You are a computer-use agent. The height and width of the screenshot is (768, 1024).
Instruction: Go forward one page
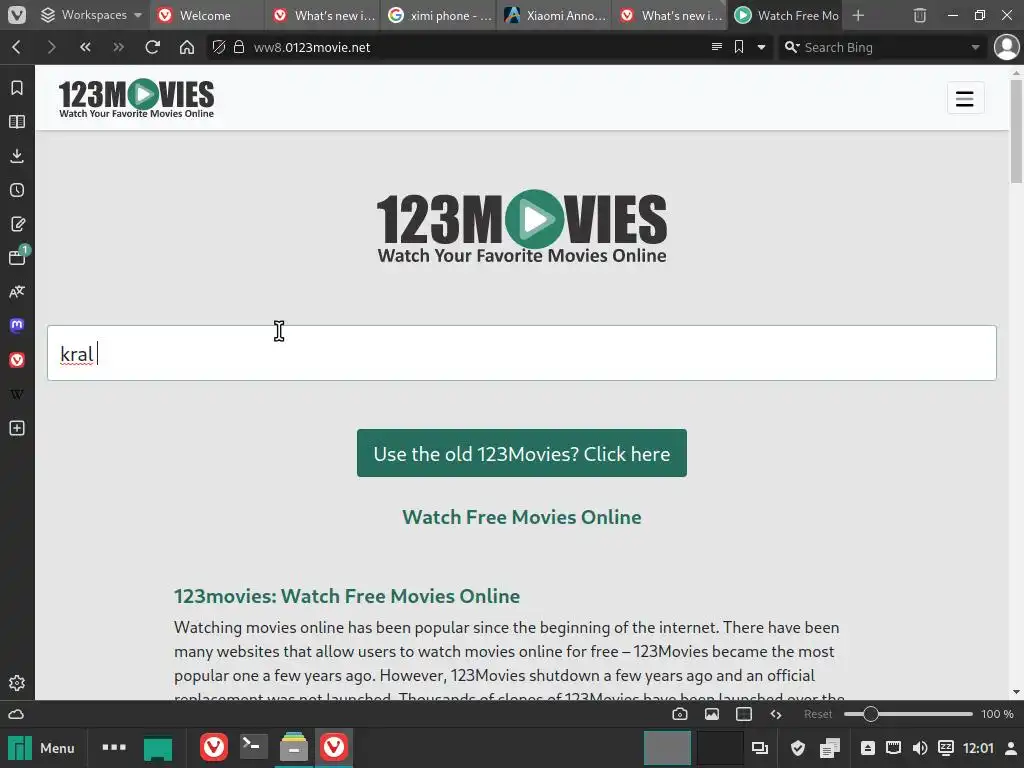coord(51,47)
